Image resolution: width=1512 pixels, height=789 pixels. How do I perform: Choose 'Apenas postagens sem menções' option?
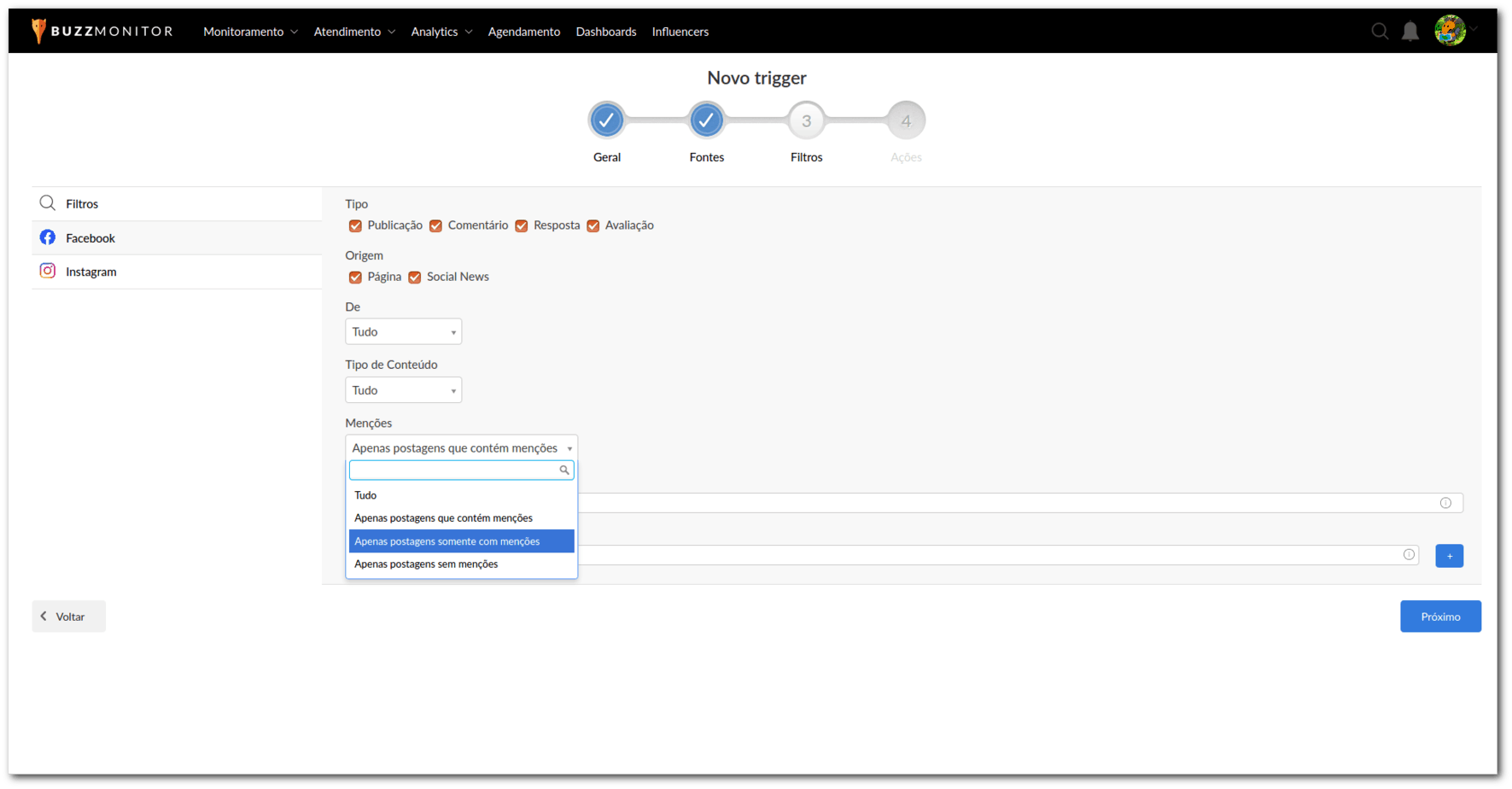tap(426, 564)
